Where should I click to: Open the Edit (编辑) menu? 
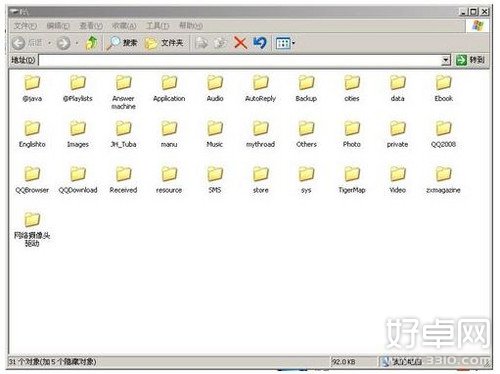[x=58, y=26]
